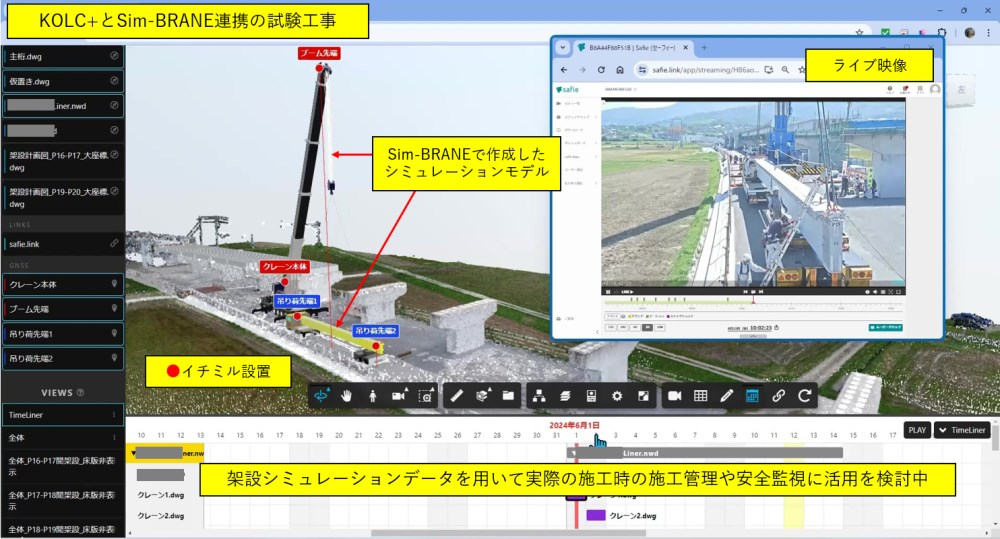Viewport: 1000px width, 539px height.
Task: Collapse the gray Liner.nwd Gantt bar
Action: [574, 454]
